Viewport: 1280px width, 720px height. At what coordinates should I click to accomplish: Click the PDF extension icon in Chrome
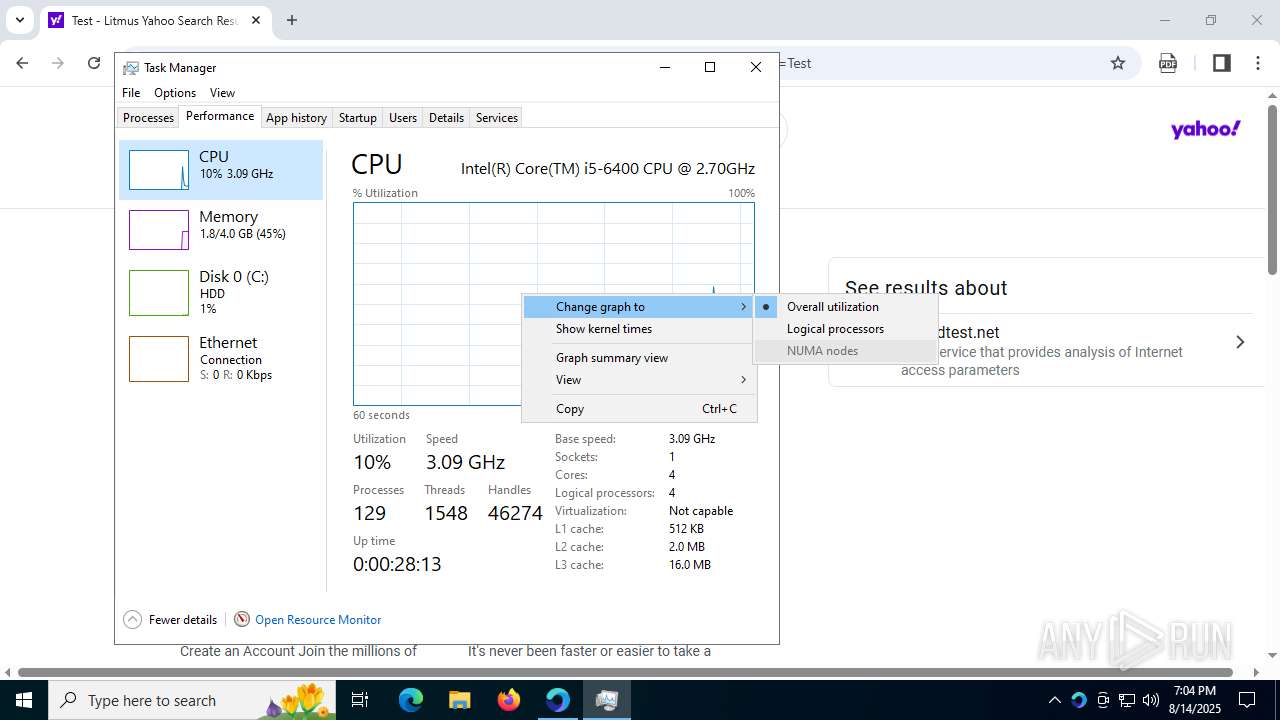(1168, 63)
